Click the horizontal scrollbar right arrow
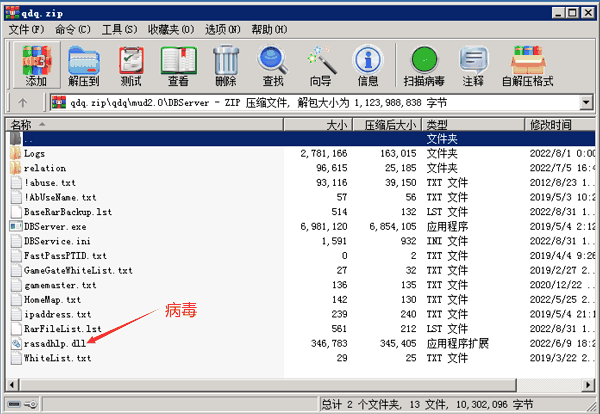This screenshot has width=600, height=414. (x=588, y=385)
